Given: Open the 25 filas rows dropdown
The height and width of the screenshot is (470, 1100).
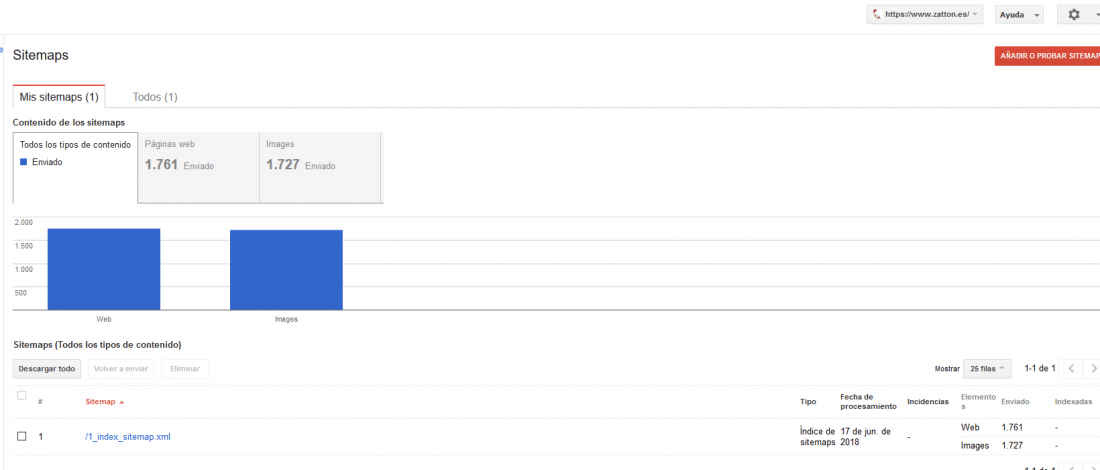Looking at the screenshot, I should tap(988, 368).
